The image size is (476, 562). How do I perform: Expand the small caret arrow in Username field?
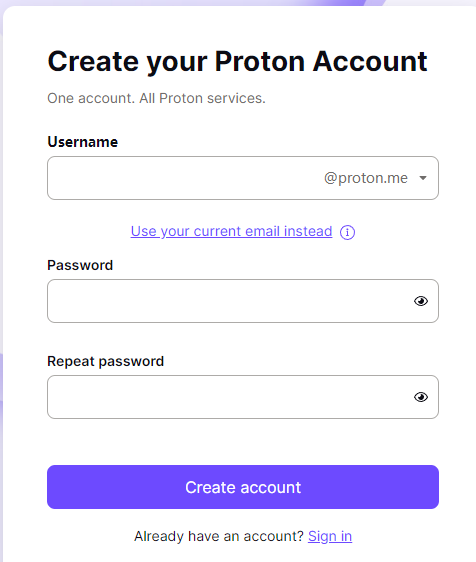423,178
